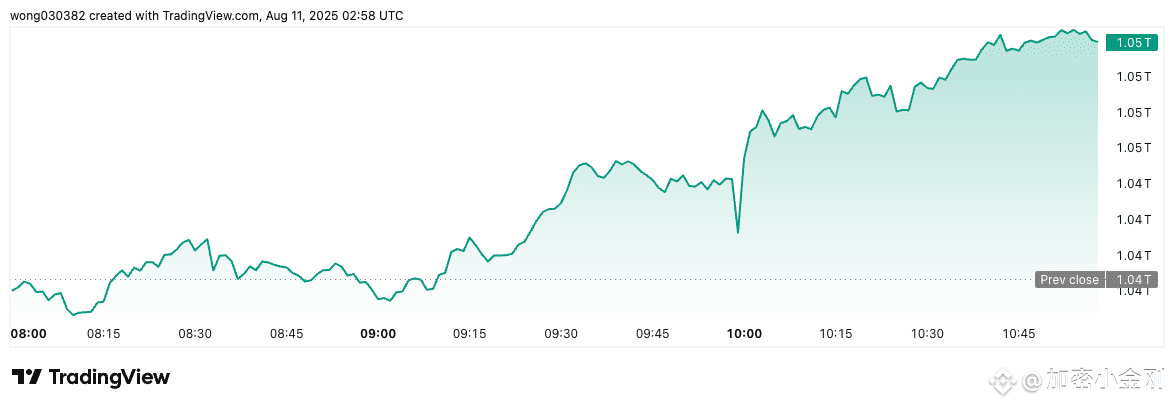The image size is (1174, 407).
Task: Select the 08:15 time axis label
Action: pos(103,334)
